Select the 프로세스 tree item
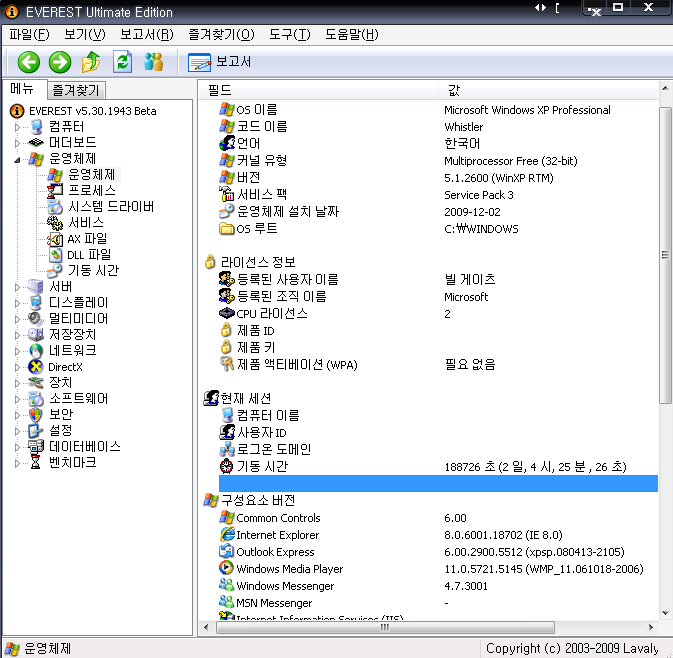Viewport: 673px width, 658px height. tap(92, 190)
